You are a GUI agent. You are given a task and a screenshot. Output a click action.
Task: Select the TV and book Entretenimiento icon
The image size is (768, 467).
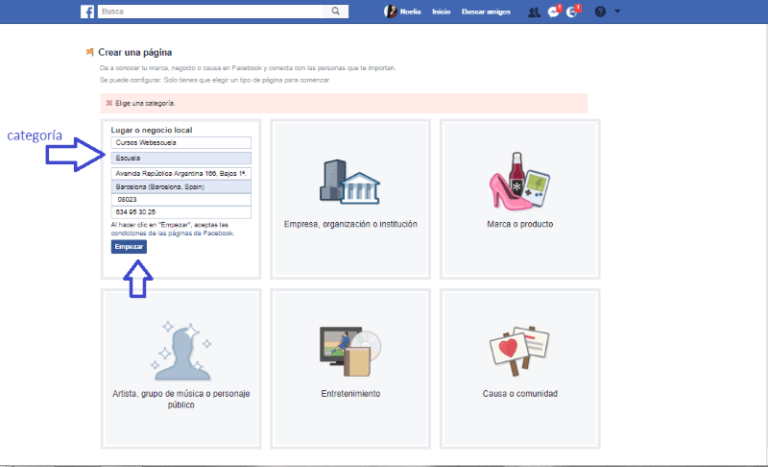click(x=350, y=351)
